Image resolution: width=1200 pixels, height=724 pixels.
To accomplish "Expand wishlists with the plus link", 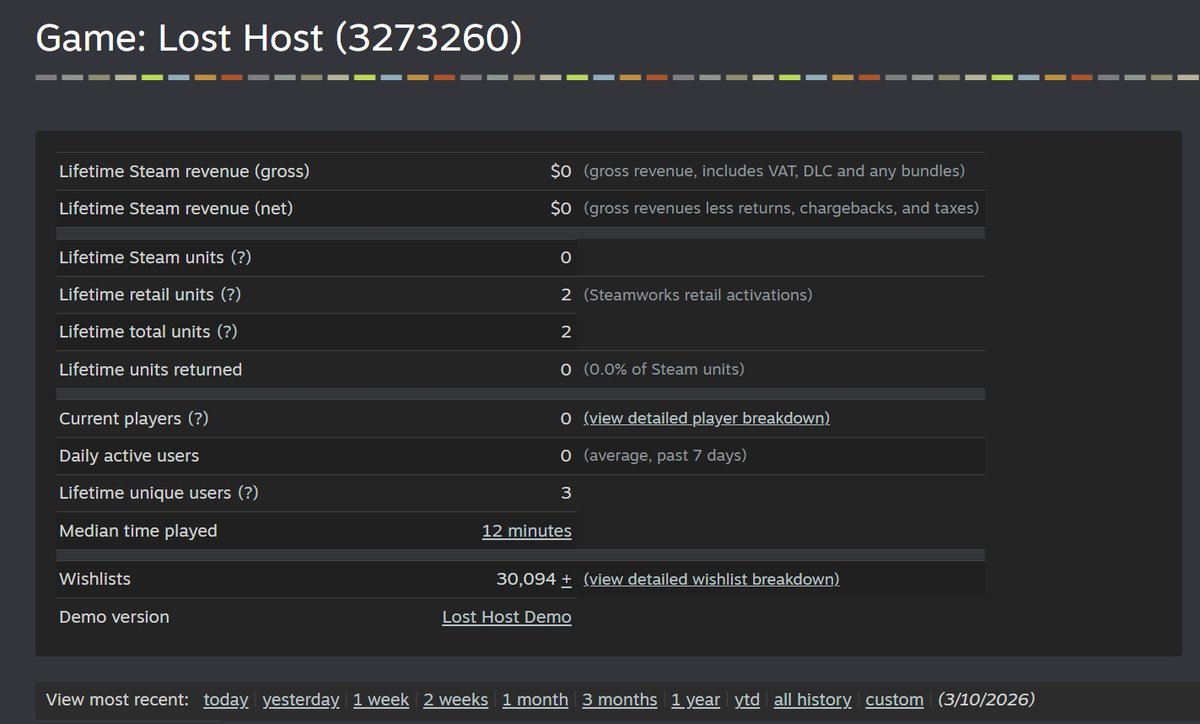I will click(566, 579).
